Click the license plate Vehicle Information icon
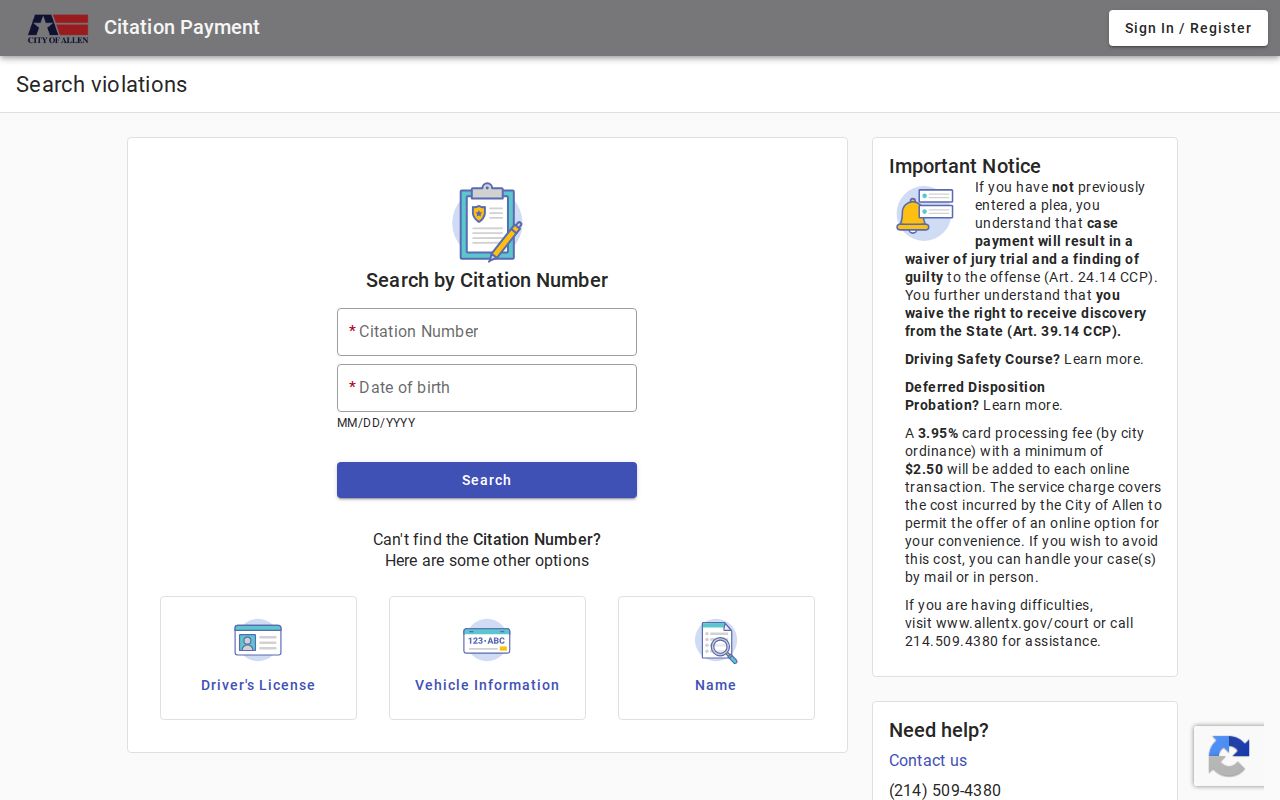1280x800 pixels. pos(487,640)
